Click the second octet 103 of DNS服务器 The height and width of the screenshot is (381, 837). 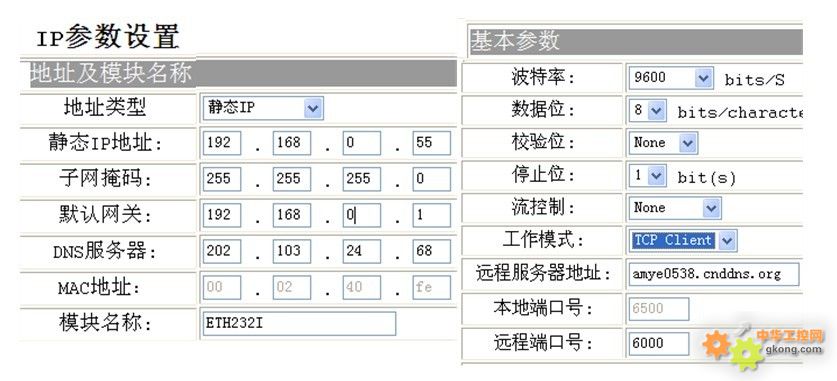coord(291,251)
